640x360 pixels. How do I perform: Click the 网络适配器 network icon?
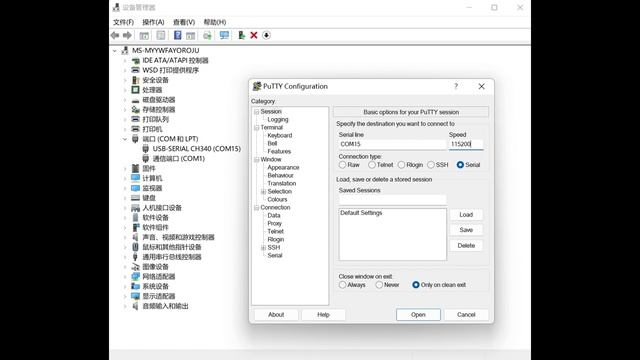click(136, 276)
